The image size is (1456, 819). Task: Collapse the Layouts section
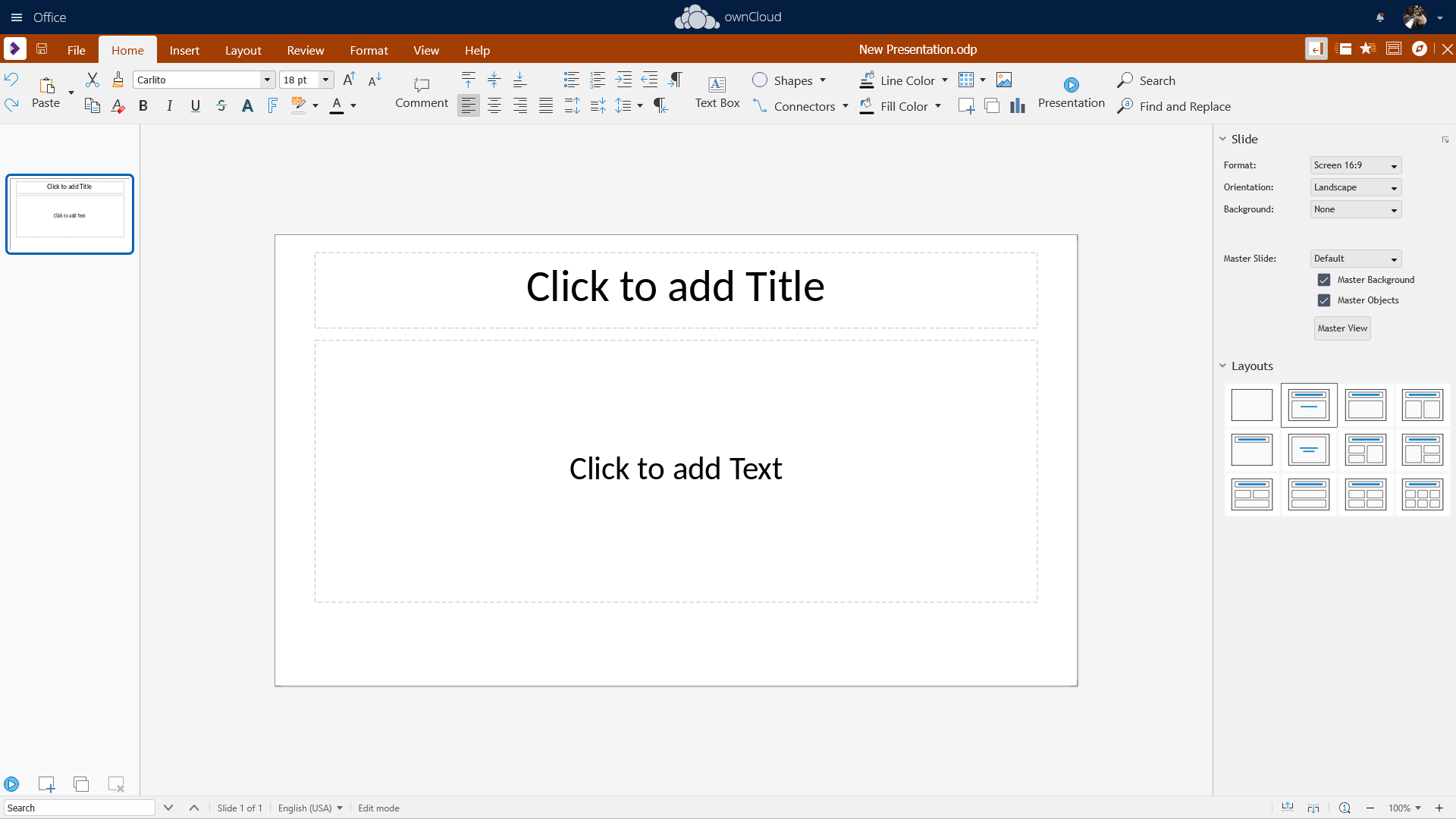[1222, 366]
